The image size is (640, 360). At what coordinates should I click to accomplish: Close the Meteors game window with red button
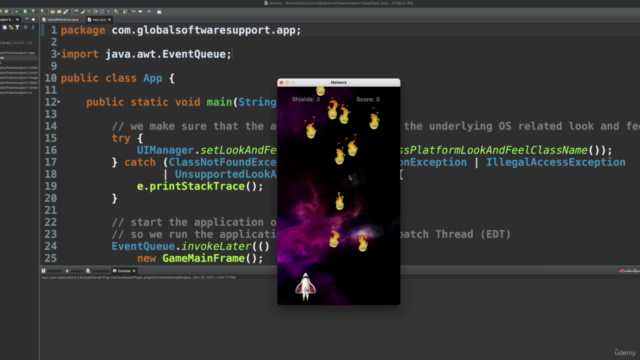pyautogui.click(x=281, y=82)
